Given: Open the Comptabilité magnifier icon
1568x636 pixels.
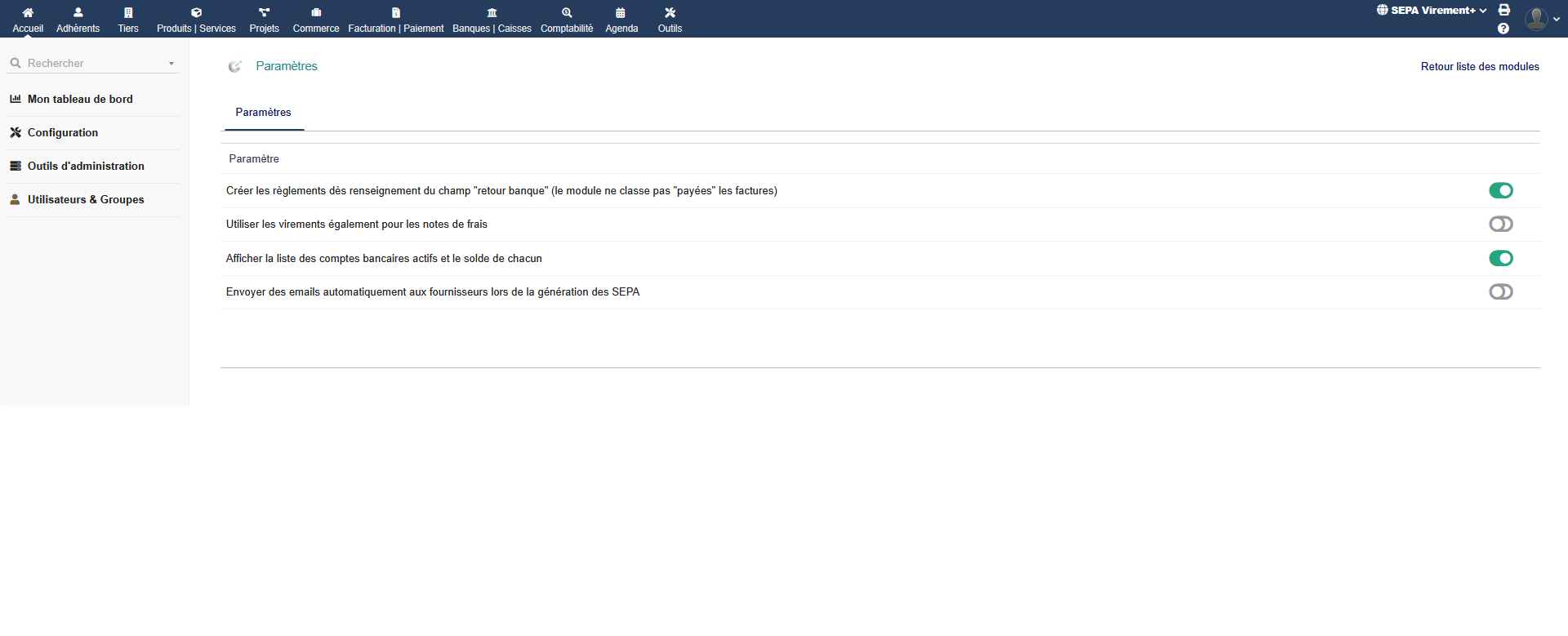Looking at the screenshot, I should click(x=567, y=13).
